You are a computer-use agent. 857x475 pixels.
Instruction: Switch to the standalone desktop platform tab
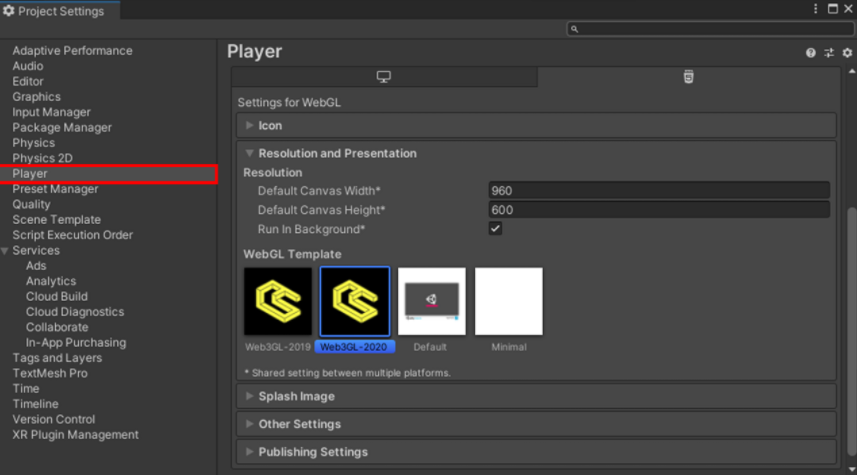click(x=384, y=77)
